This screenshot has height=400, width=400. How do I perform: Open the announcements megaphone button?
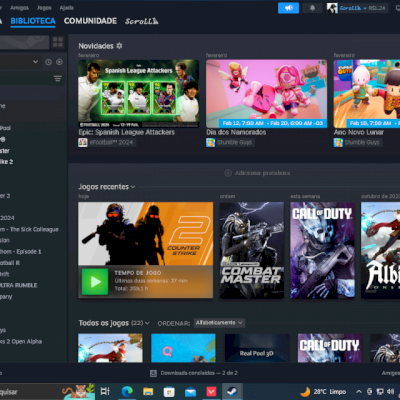click(x=288, y=8)
